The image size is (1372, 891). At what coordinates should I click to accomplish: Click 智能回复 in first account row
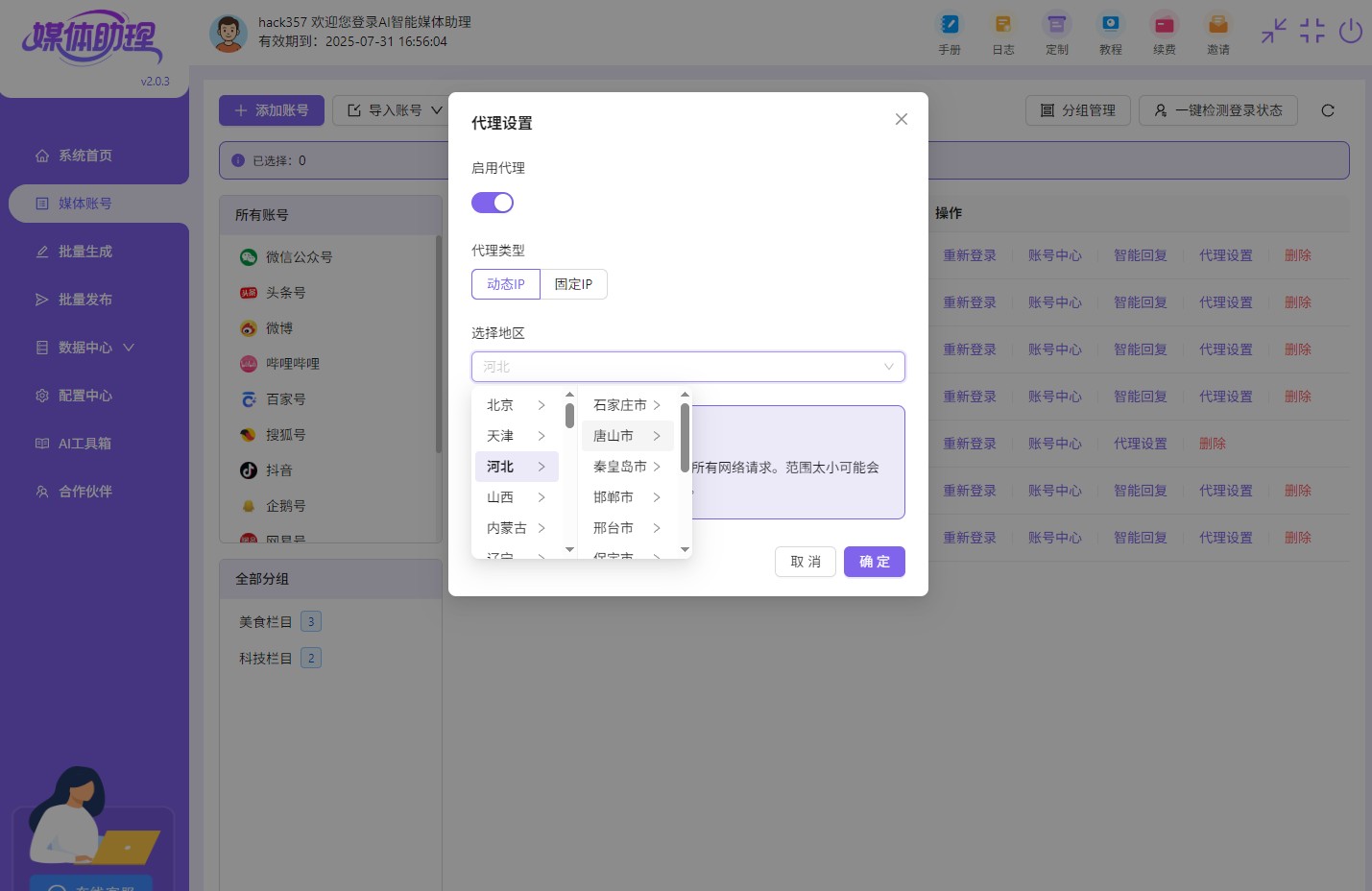pyautogui.click(x=1141, y=255)
